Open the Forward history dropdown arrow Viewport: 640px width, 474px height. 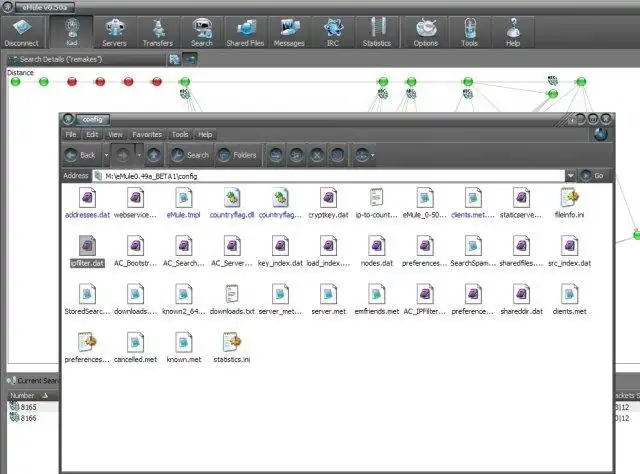(139, 155)
